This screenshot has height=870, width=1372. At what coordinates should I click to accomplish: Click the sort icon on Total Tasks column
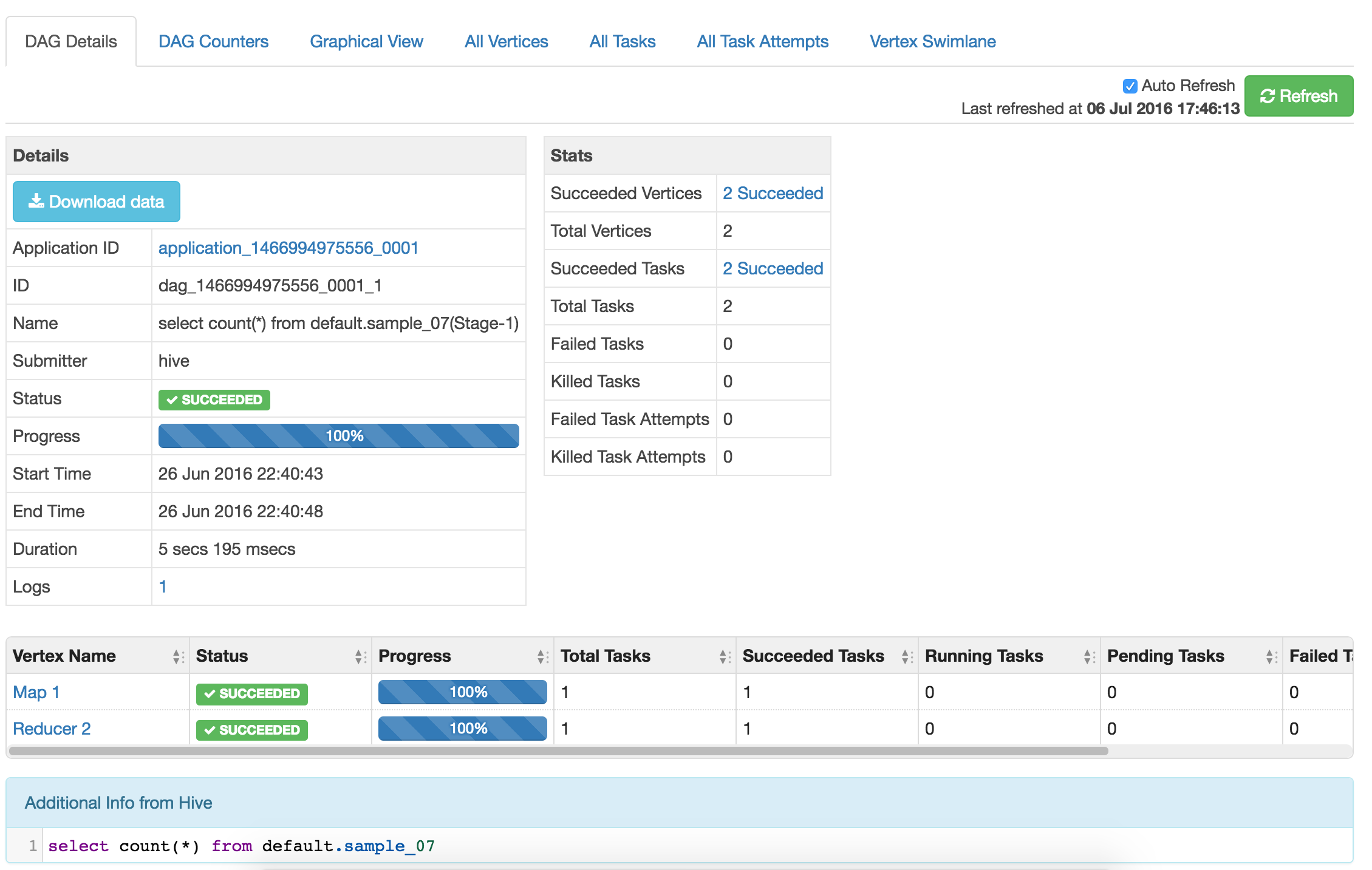(x=723, y=656)
